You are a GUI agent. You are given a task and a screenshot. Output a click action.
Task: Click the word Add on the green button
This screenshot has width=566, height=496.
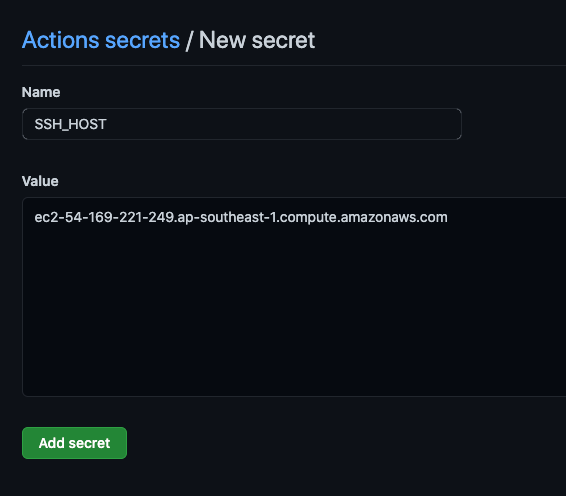(x=52, y=443)
